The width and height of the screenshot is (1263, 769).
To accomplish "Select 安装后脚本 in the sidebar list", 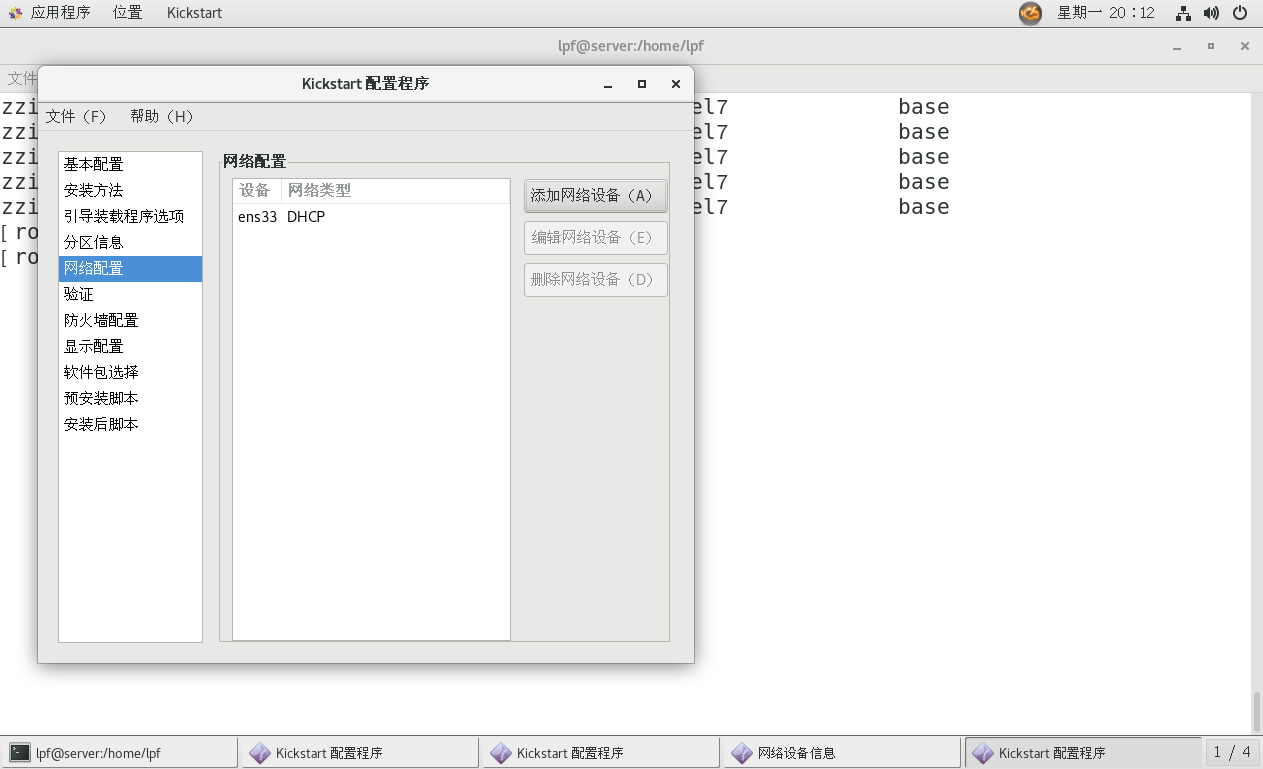I will point(130,424).
